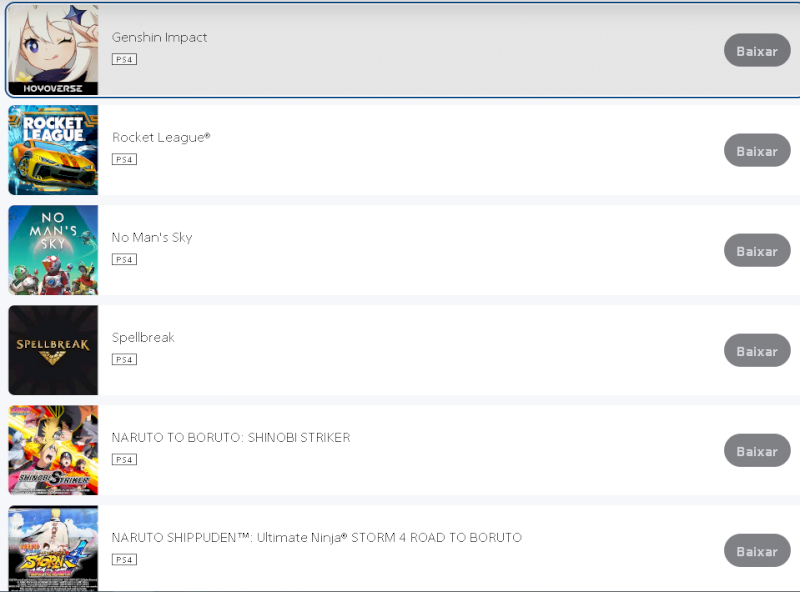This screenshot has width=800, height=592.
Task: Click the Spellbreak cover image
Action: point(53,350)
